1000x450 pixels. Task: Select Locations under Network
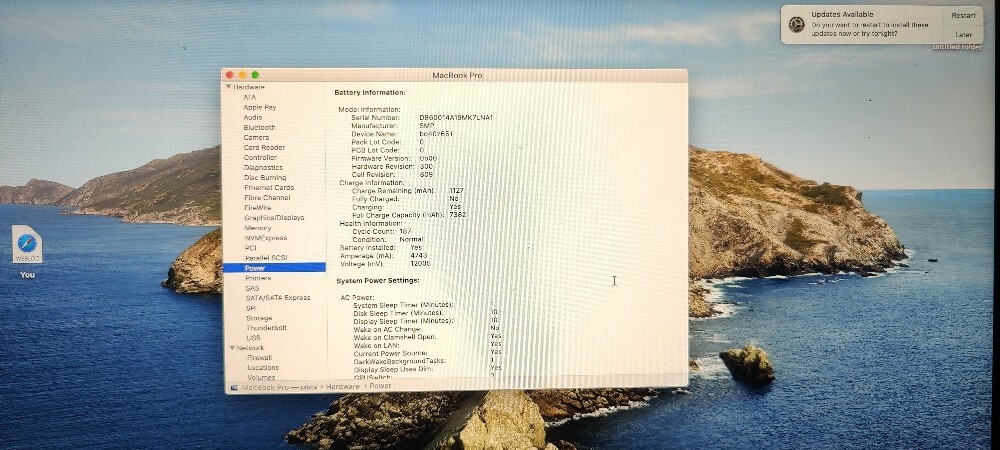coord(263,368)
